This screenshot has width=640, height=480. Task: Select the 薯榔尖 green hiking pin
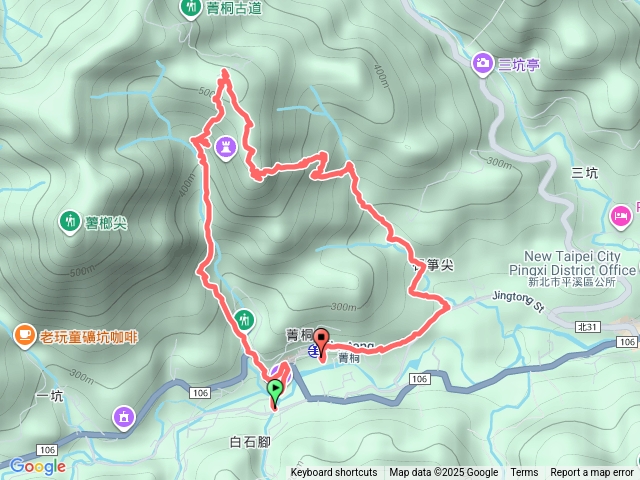coord(70,222)
